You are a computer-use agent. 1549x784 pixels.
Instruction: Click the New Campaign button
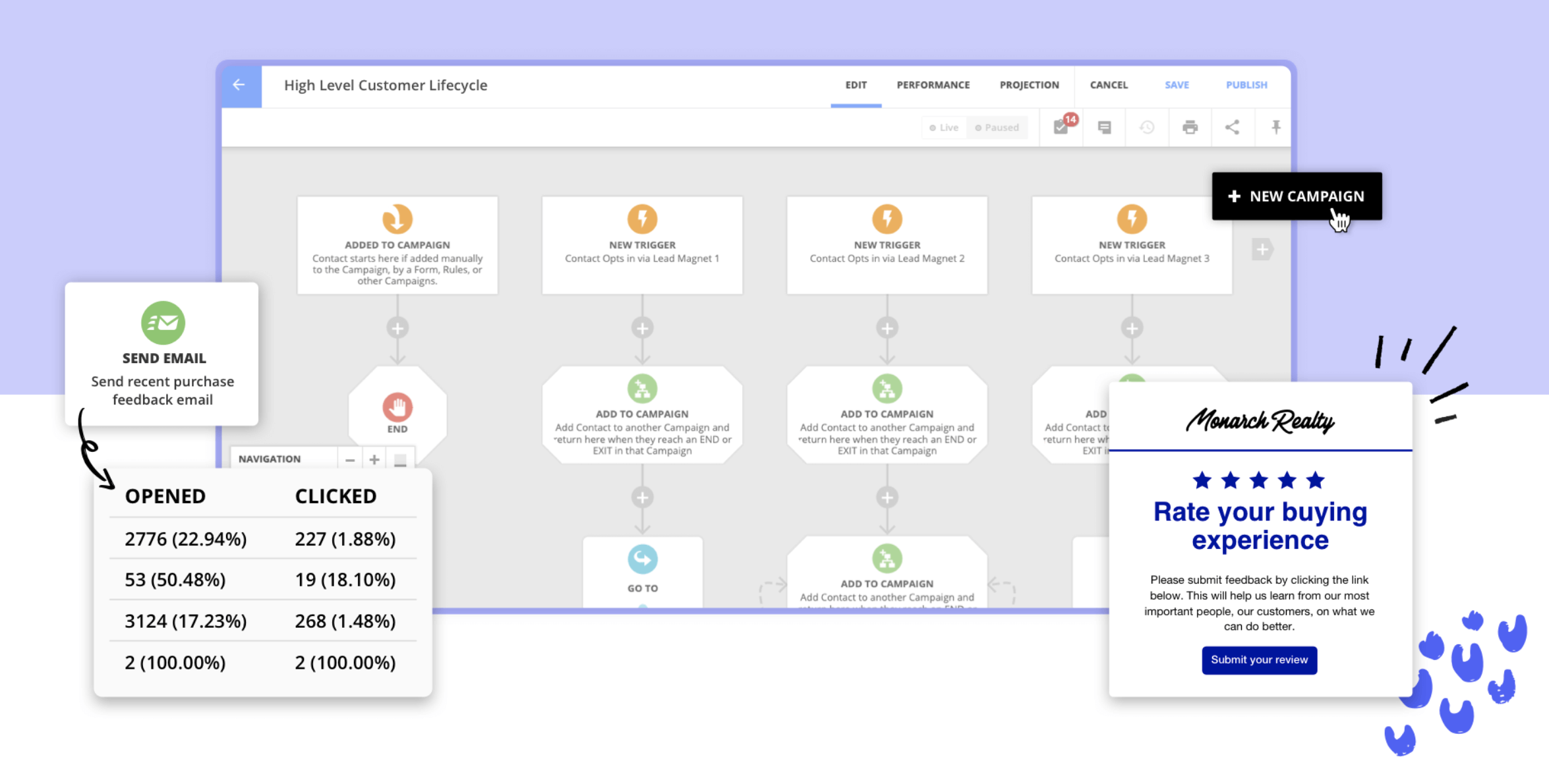click(1296, 196)
